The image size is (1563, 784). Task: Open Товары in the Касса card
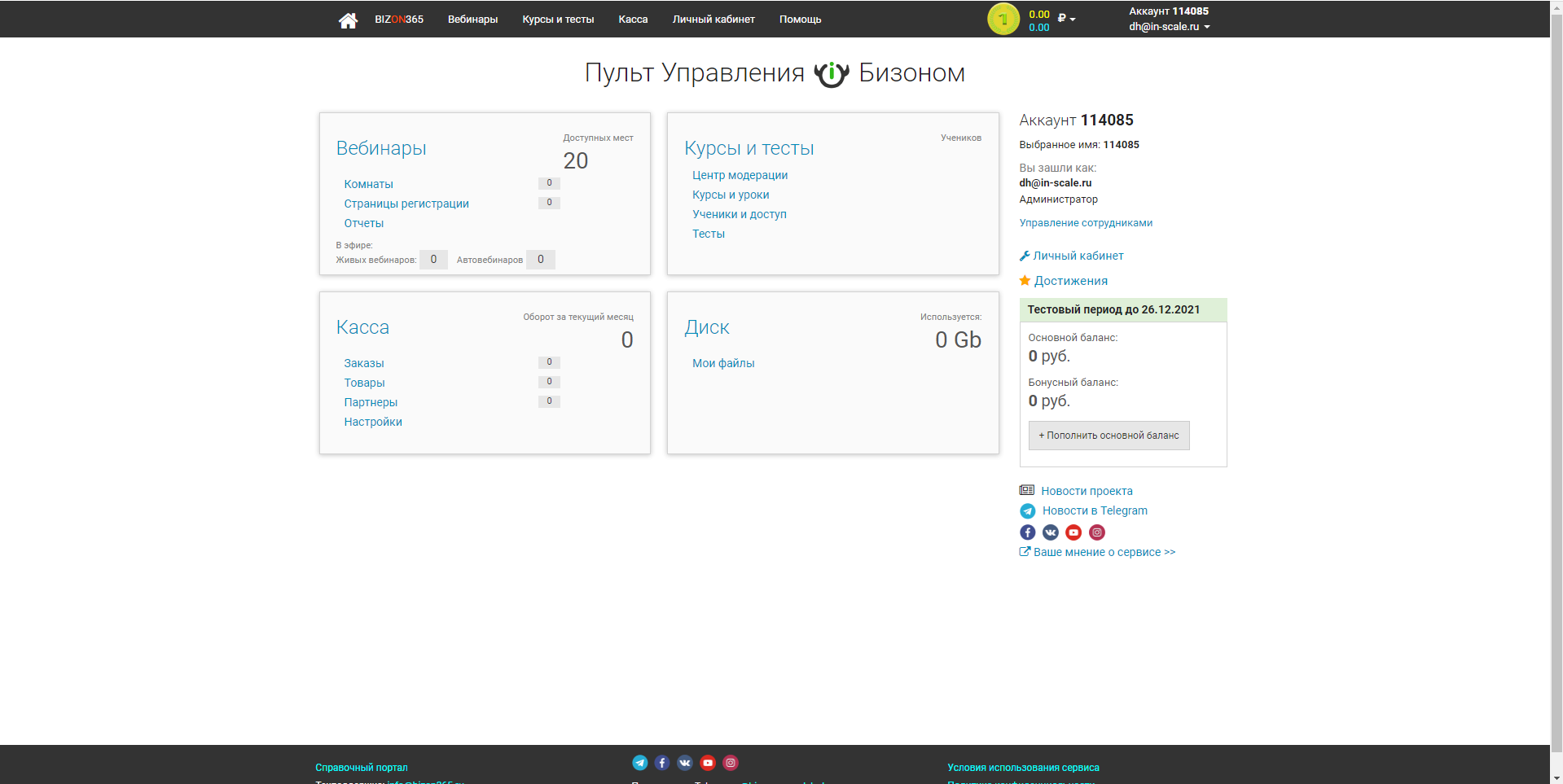(x=364, y=383)
